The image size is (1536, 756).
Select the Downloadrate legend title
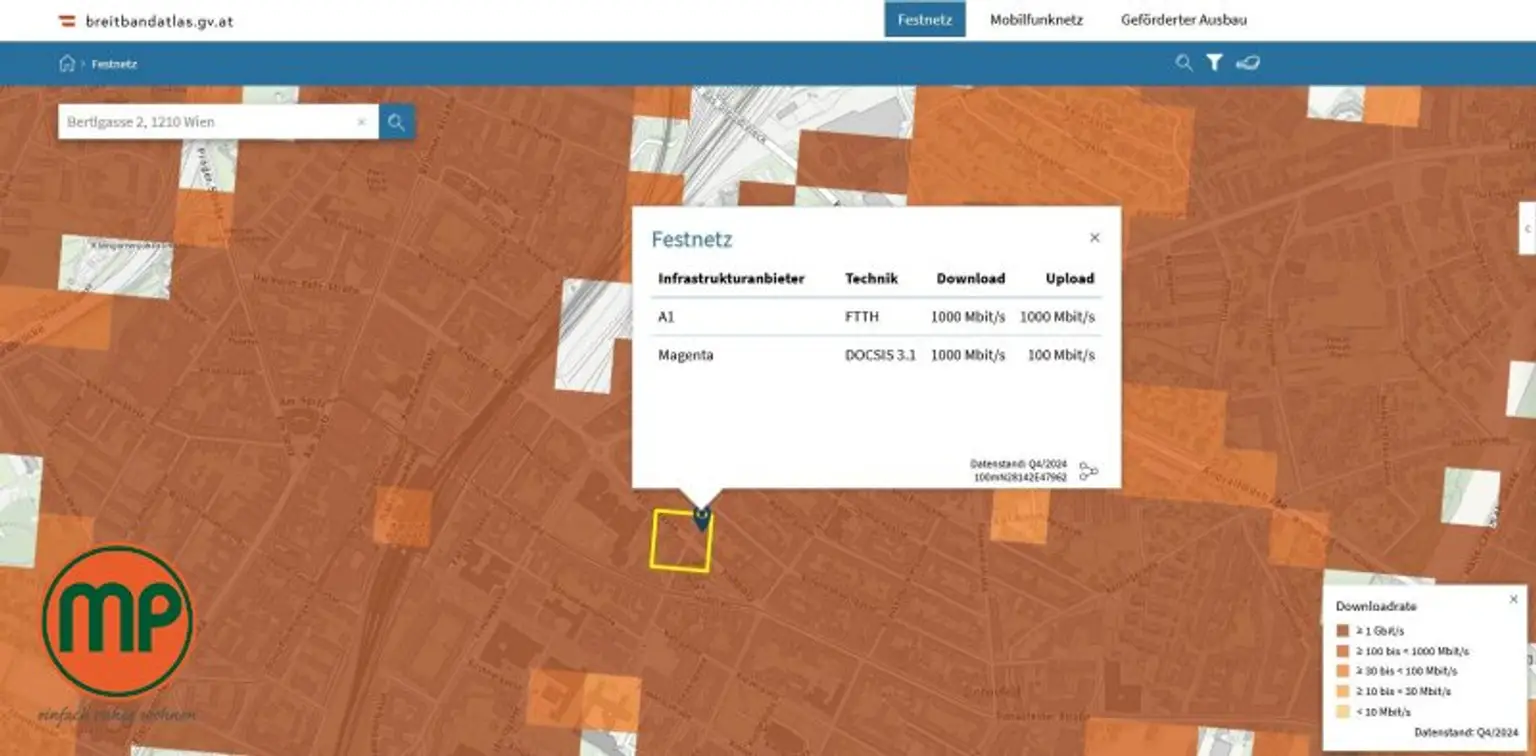coord(1376,606)
